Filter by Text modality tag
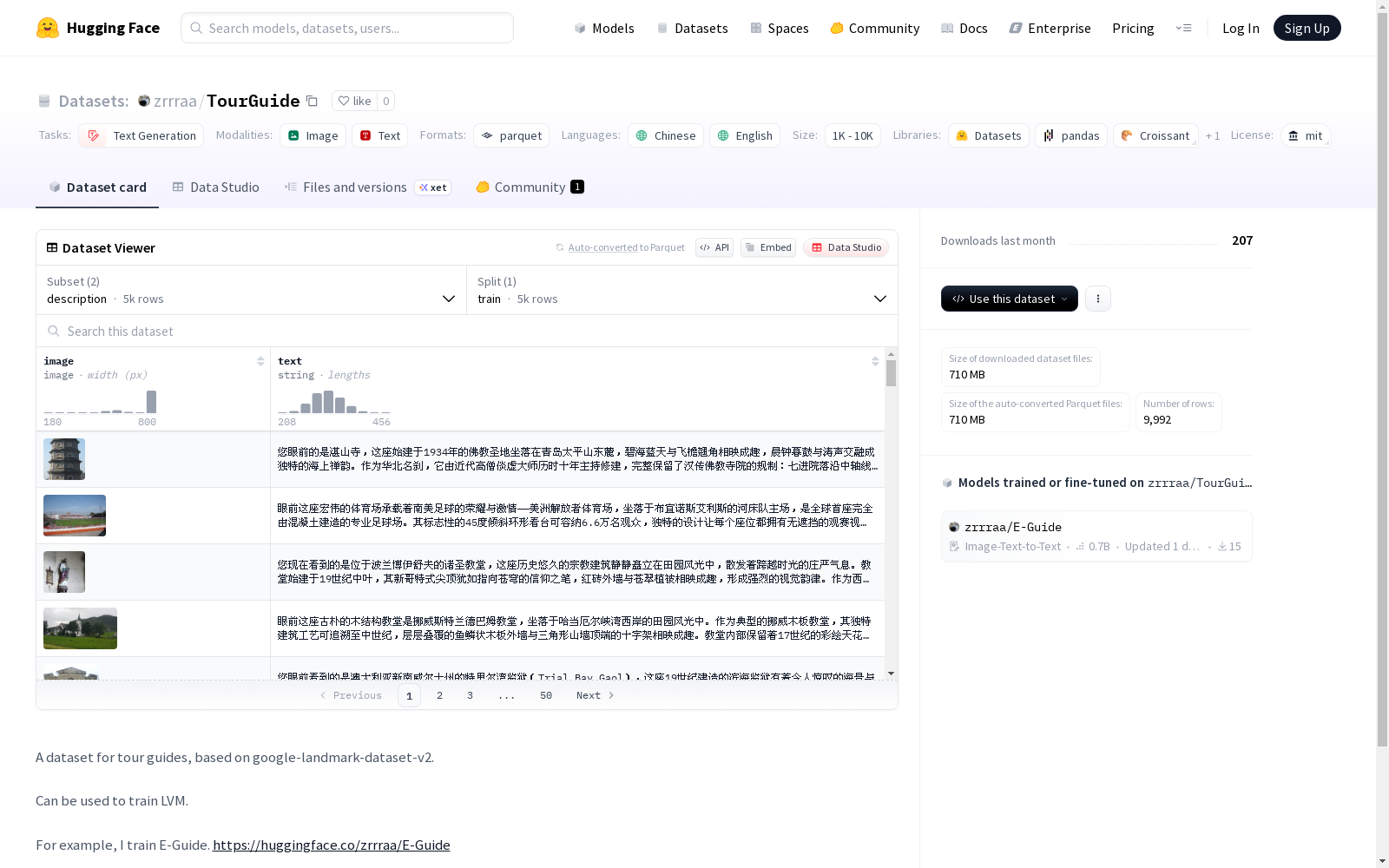1389x868 pixels. click(379, 135)
